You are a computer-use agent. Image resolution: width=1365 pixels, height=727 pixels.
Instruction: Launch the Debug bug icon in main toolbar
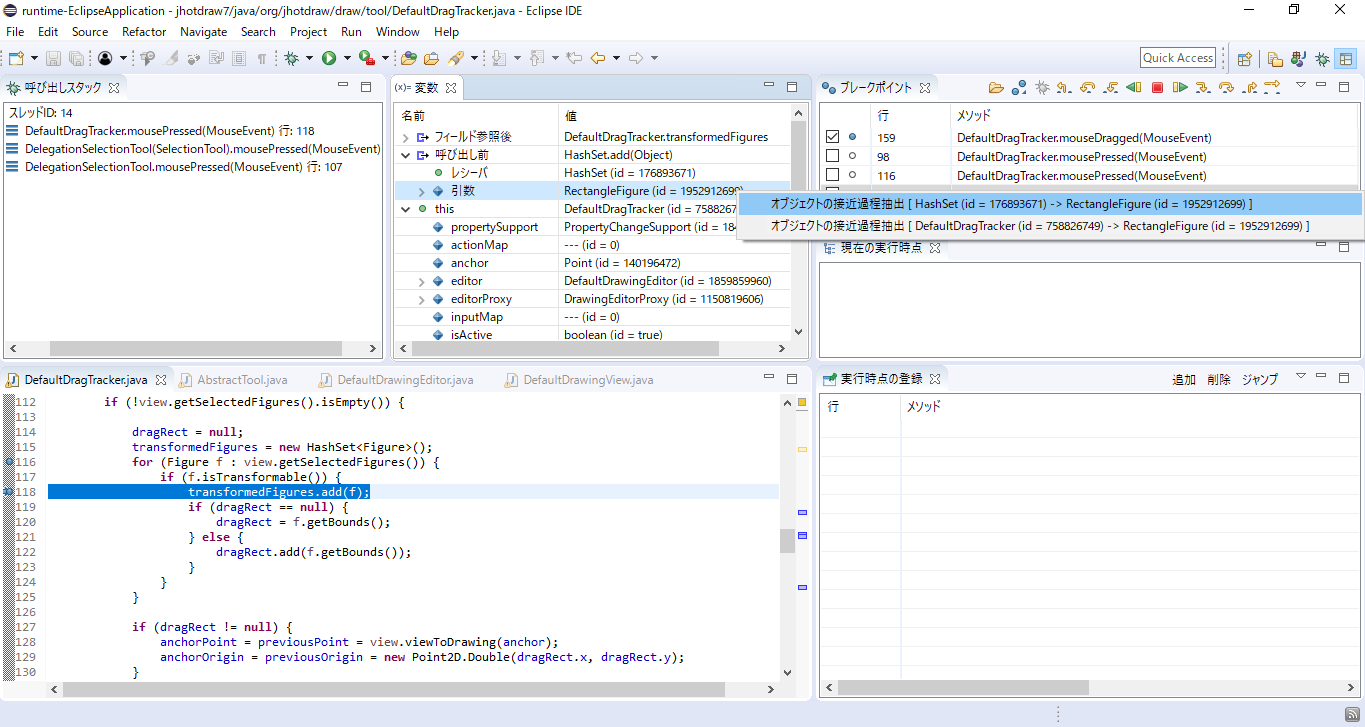[292, 58]
